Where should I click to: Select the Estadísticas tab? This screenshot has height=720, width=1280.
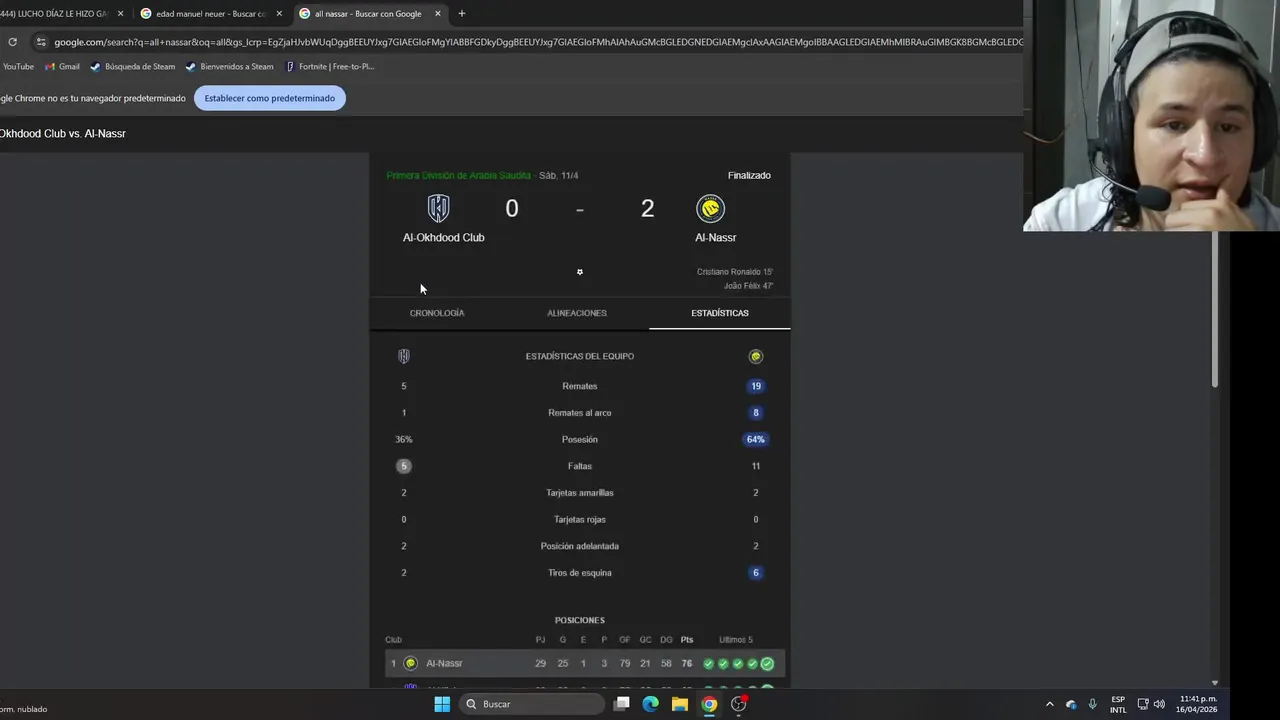(x=720, y=313)
